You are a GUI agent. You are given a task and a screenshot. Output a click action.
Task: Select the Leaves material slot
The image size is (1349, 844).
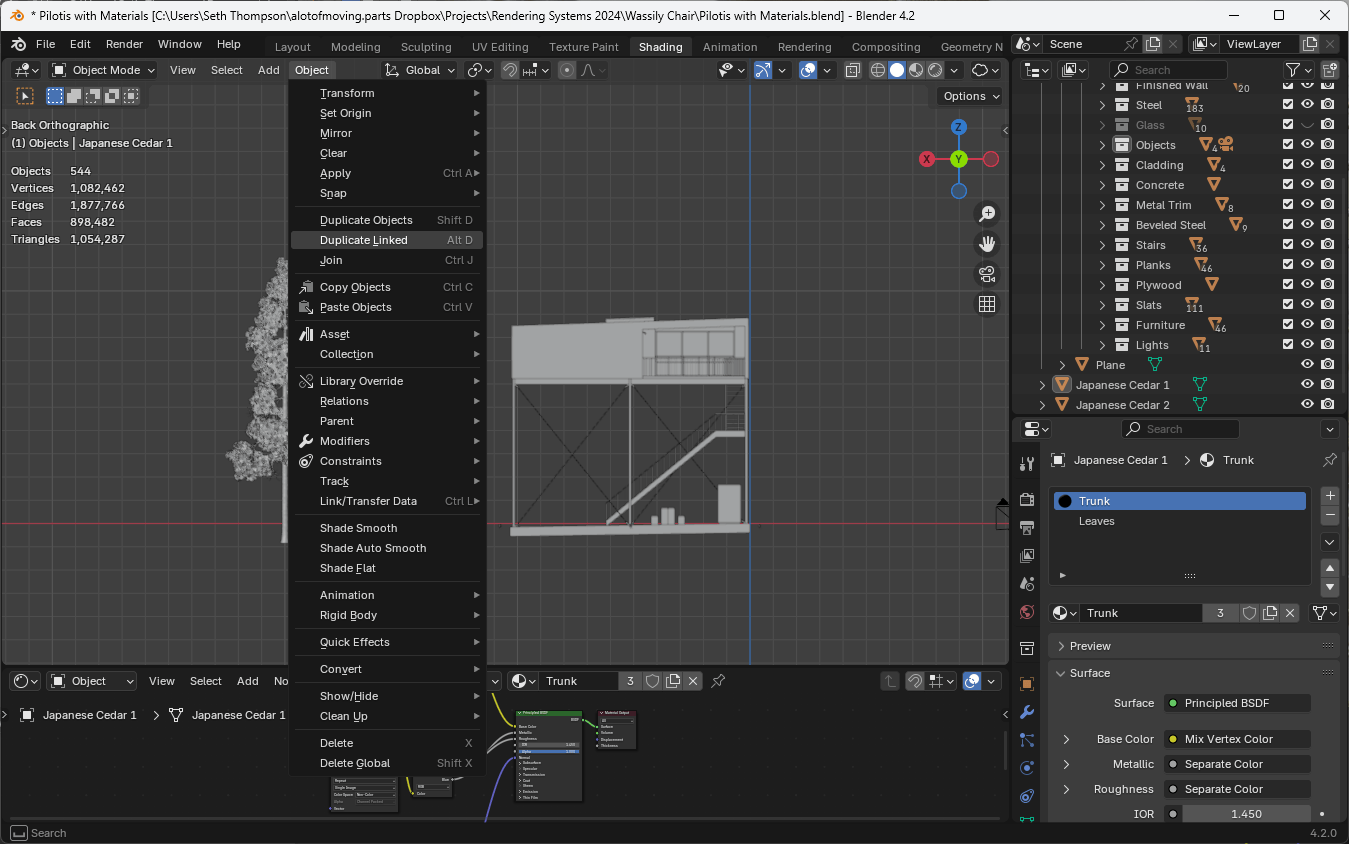(x=1180, y=521)
